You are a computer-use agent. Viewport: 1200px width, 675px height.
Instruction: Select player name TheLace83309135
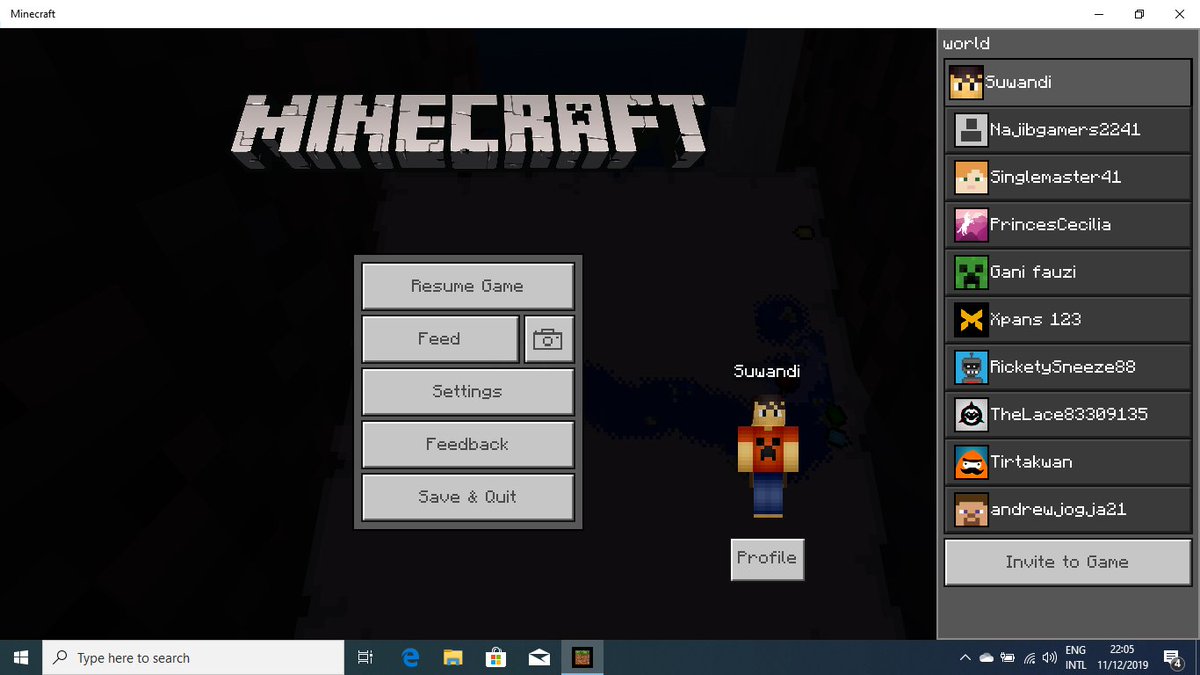coord(1069,415)
